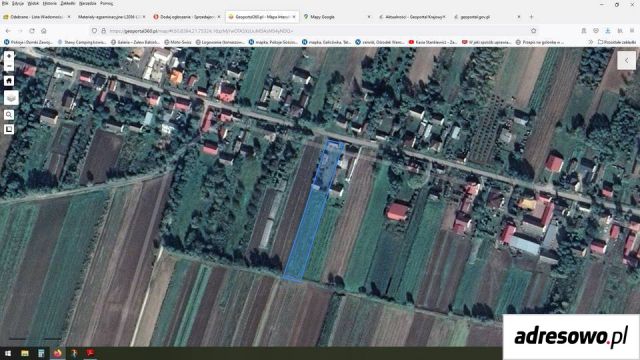Switch to the Dodaj ogłoszenie tab
The width and height of the screenshot is (640, 360).
click(x=187, y=17)
